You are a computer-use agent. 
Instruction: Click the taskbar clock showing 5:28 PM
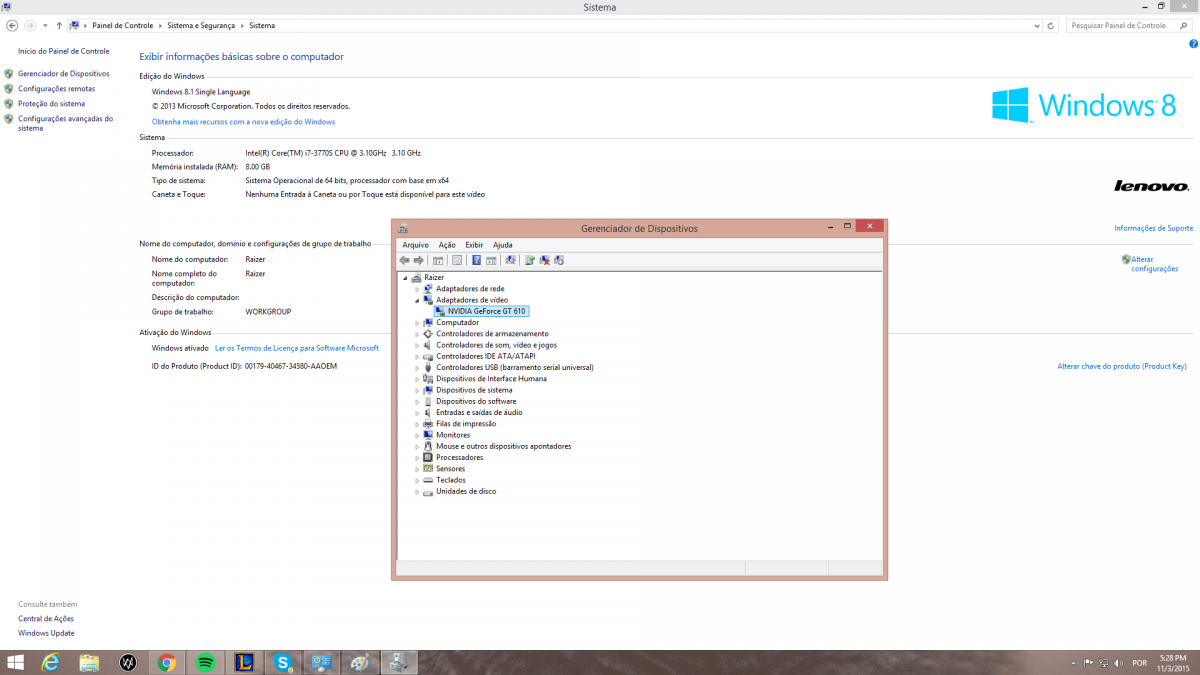(x=1173, y=662)
